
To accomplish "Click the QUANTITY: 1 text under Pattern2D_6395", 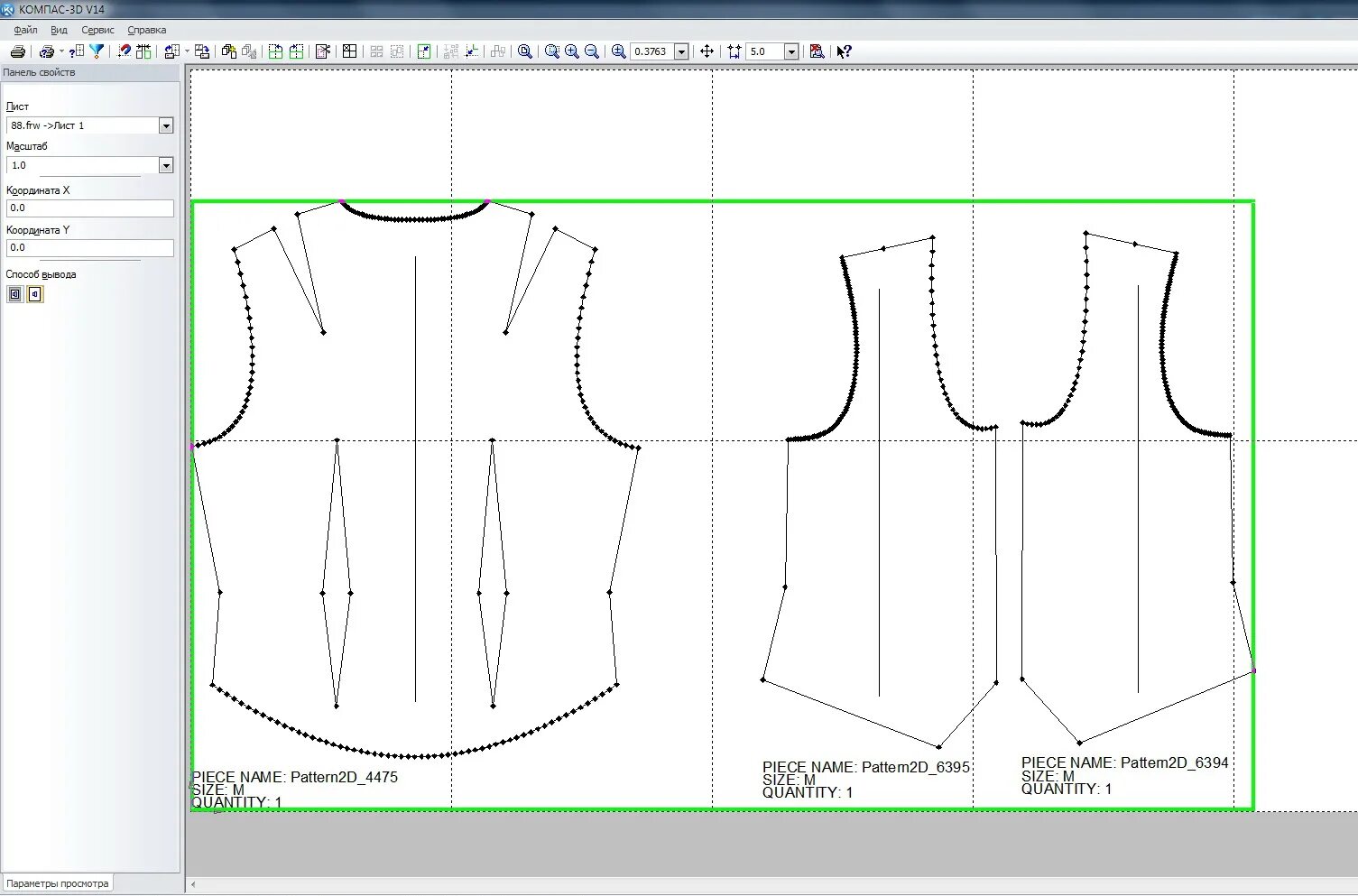I will tap(808, 792).
